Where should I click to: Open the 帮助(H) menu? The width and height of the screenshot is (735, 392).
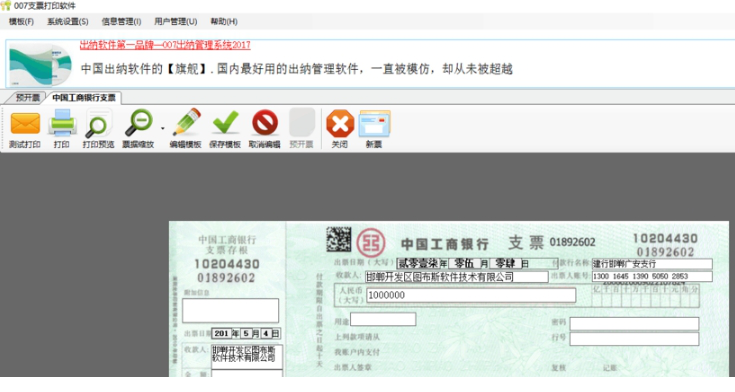click(224, 22)
